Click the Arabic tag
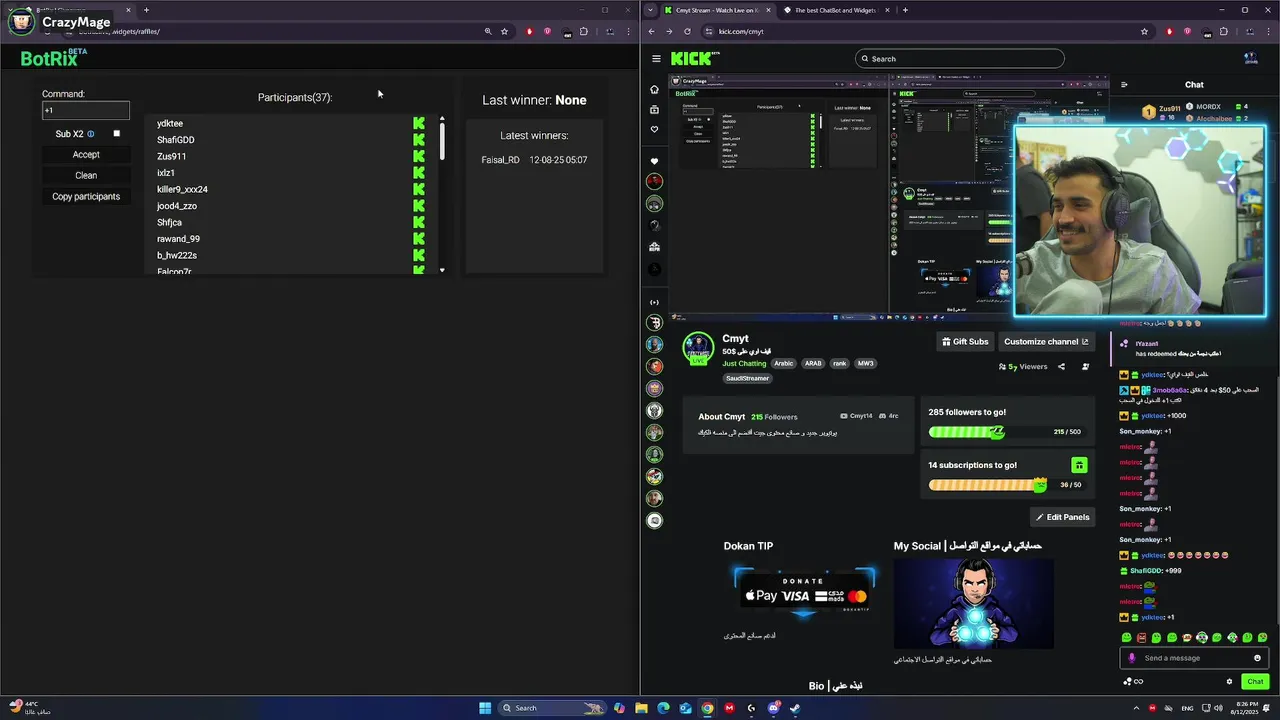 tap(783, 363)
